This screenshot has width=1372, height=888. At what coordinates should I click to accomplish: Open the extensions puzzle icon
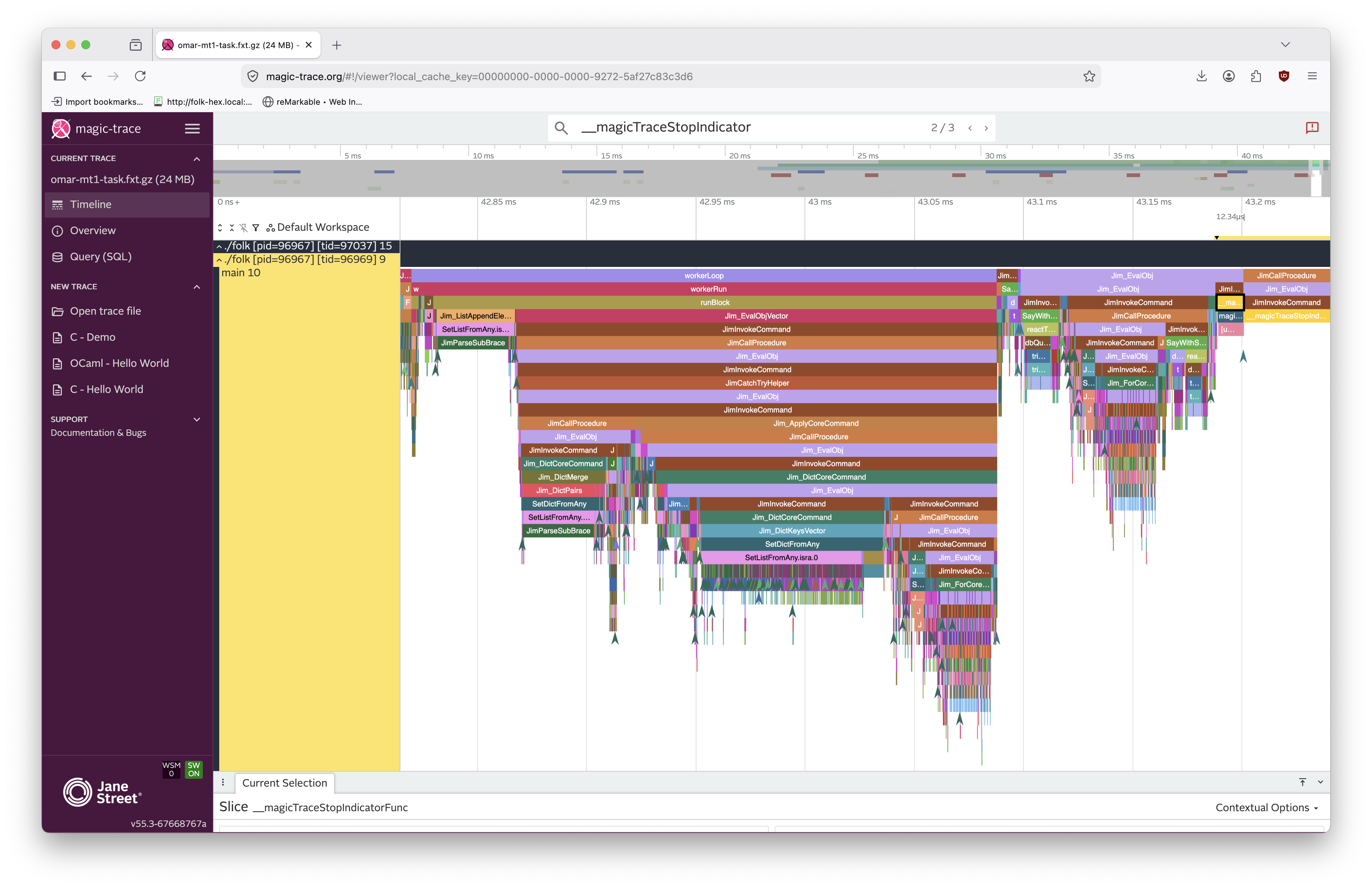[x=1256, y=76]
